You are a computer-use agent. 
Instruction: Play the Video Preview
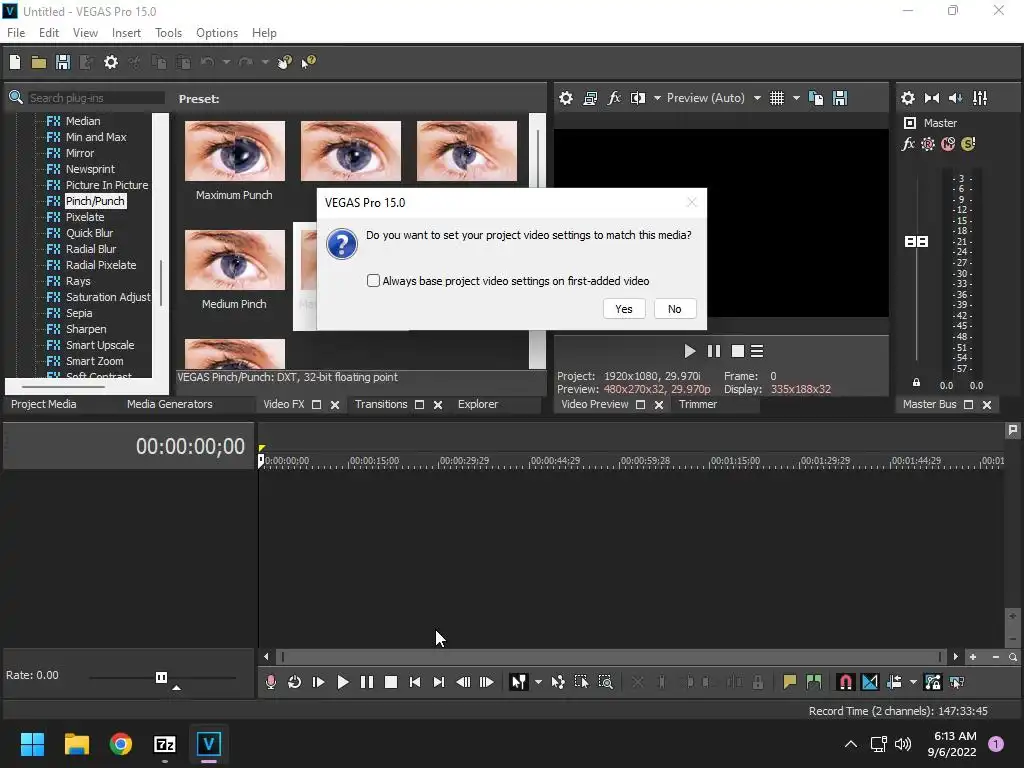(690, 351)
